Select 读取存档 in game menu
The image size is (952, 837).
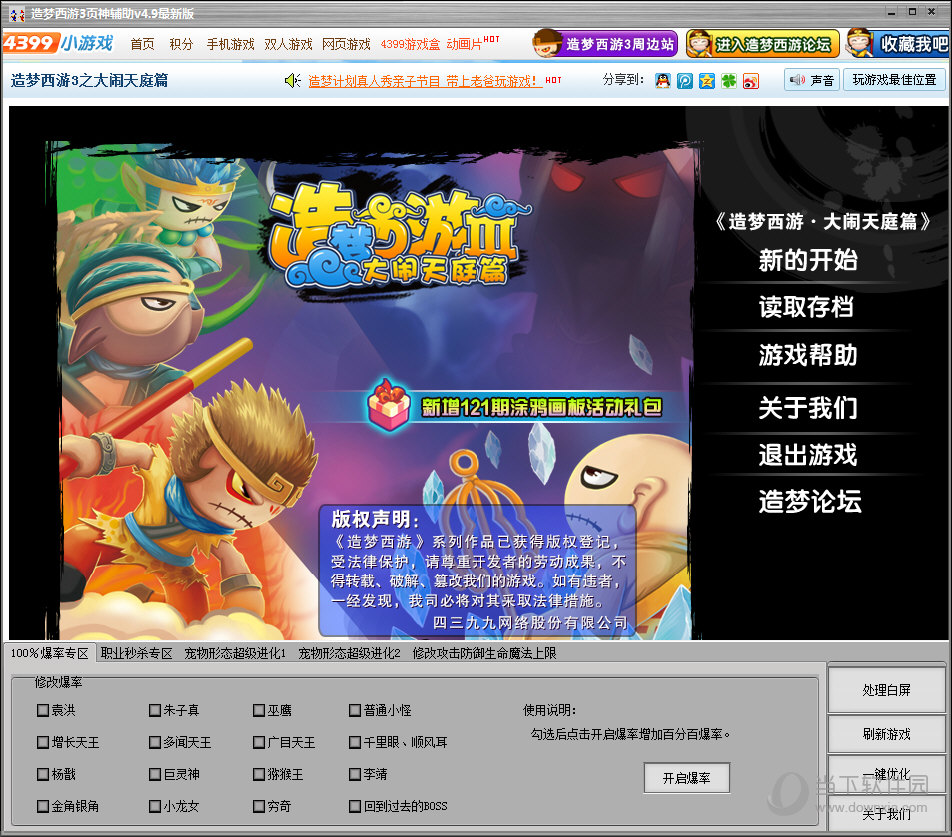coord(806,307)
